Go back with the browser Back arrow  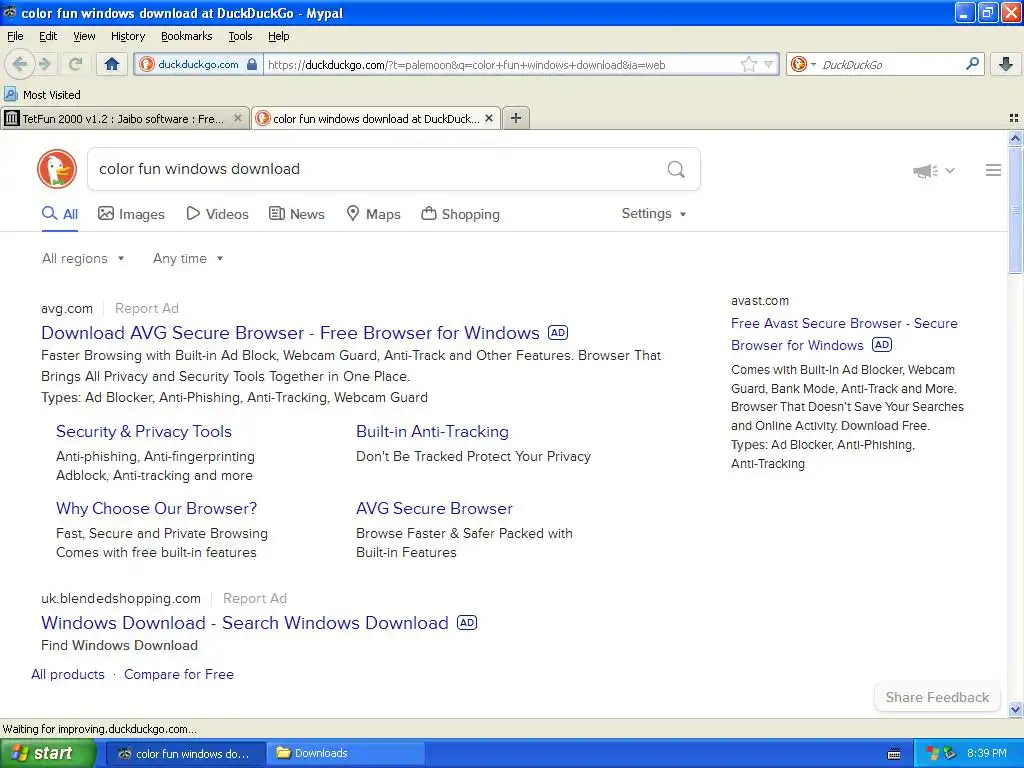19,64
